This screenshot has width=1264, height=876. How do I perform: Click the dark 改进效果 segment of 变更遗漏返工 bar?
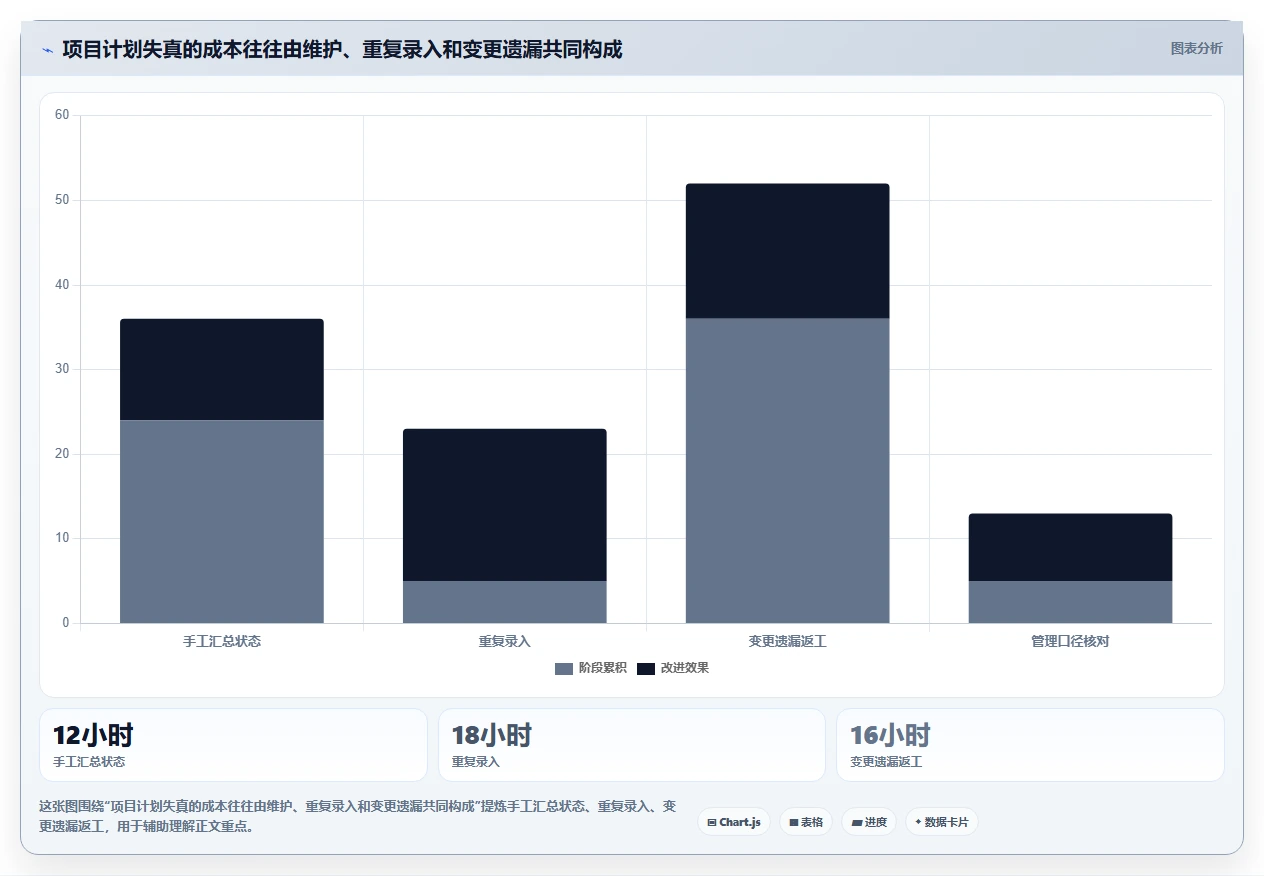tap(788, 251)
